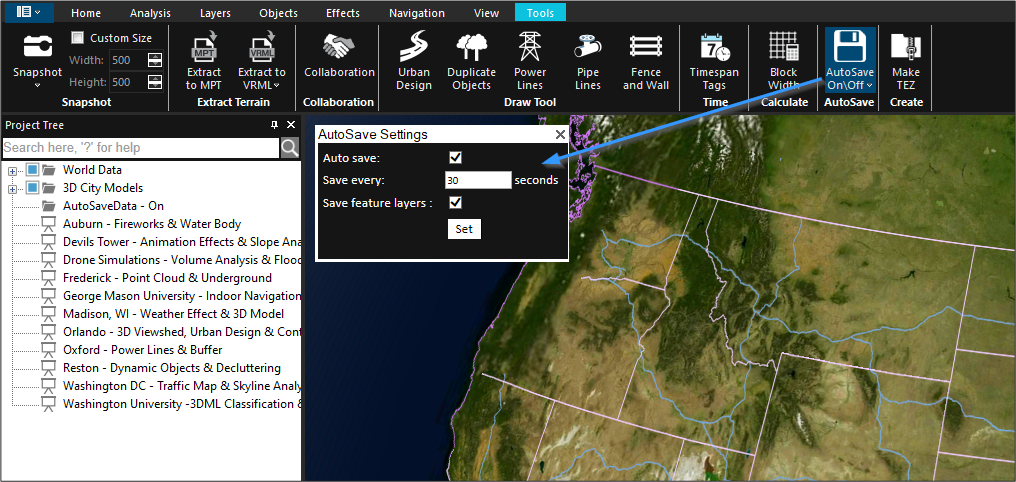1016x482 pixels.
Task: Switch to the Analysis ribbon tab
Action: coord(150,13)
